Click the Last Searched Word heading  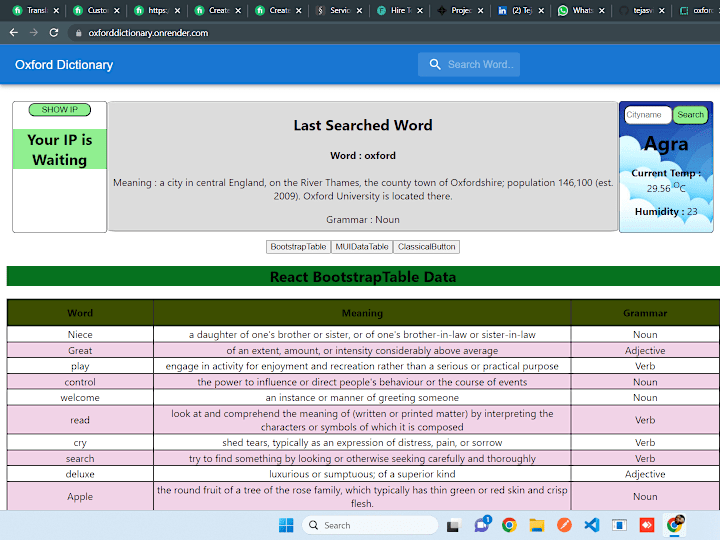tap(363, 125)
